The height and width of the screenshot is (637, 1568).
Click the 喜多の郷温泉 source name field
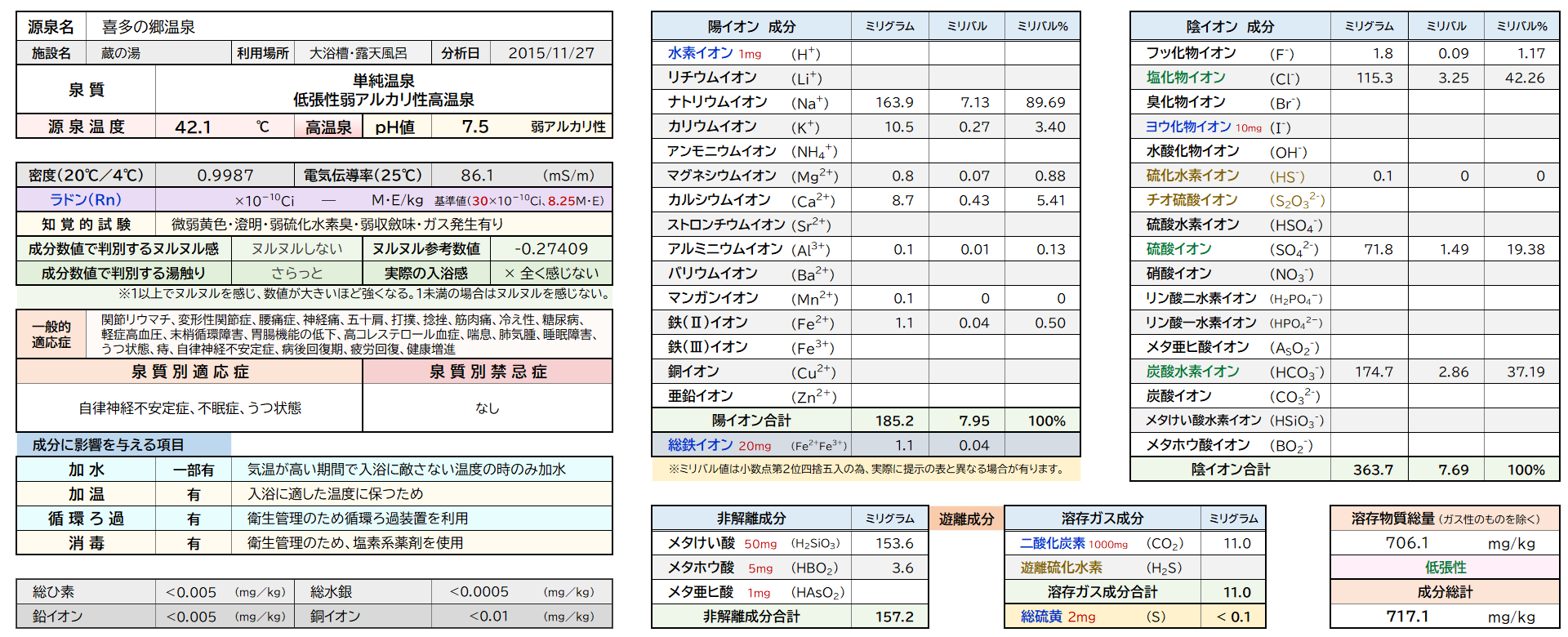click(x=149, y=27)
